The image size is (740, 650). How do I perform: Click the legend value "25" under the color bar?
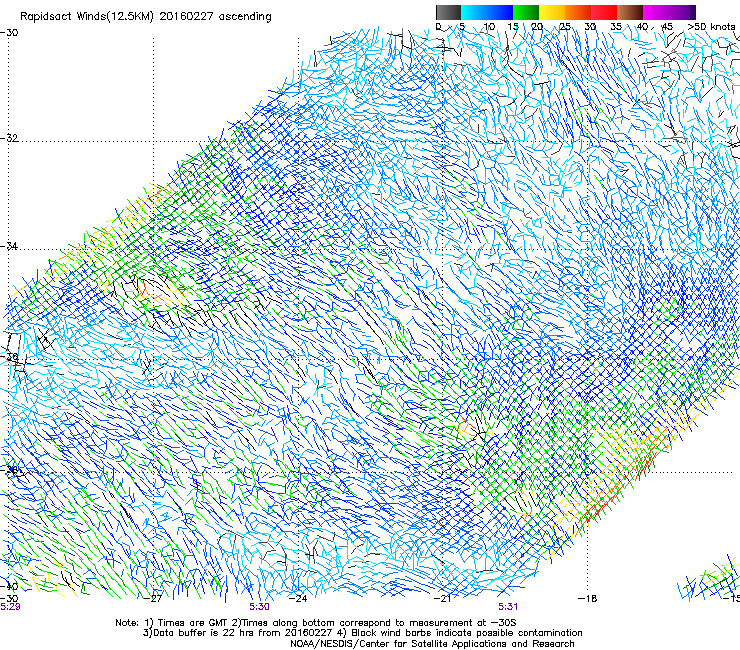pos(564,26)
